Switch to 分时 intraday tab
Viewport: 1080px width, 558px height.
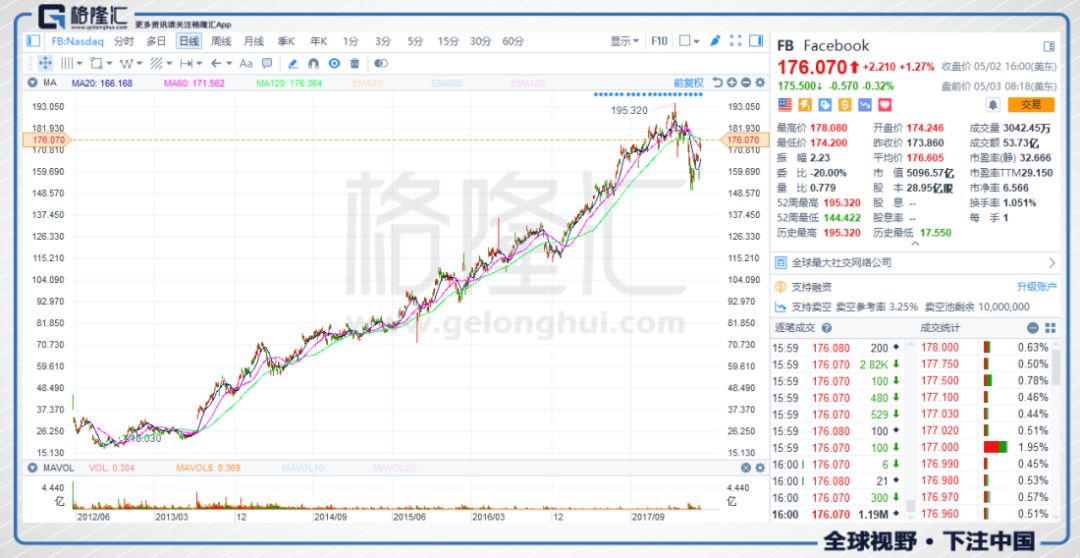point(124,41)
